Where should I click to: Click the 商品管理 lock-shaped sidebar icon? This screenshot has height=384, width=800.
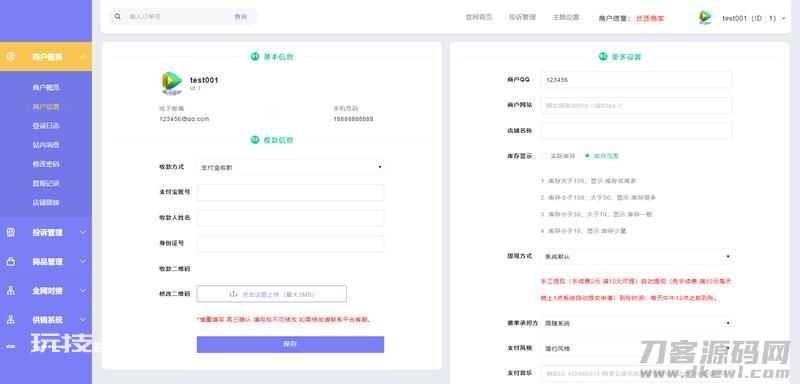point(11,262)
